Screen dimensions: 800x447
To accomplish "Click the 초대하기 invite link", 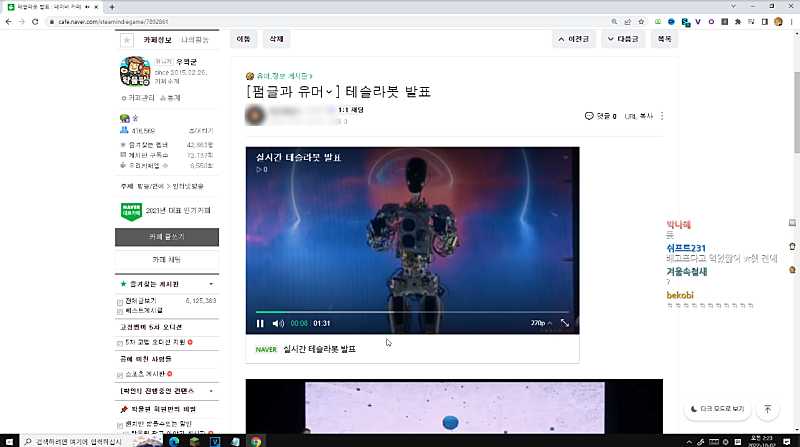I will [201, 131].
